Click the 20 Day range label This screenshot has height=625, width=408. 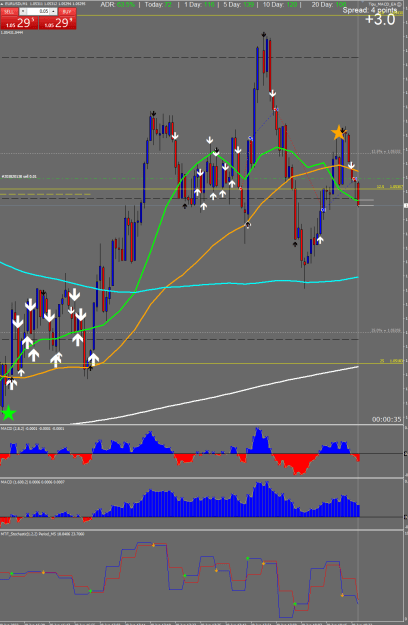coord(329,5)
